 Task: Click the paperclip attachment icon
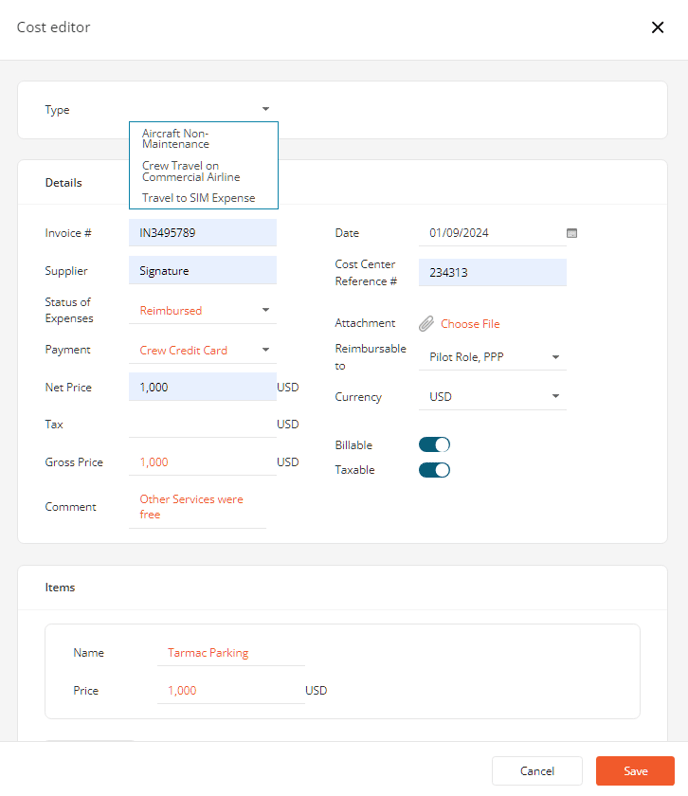pos(427,323)
